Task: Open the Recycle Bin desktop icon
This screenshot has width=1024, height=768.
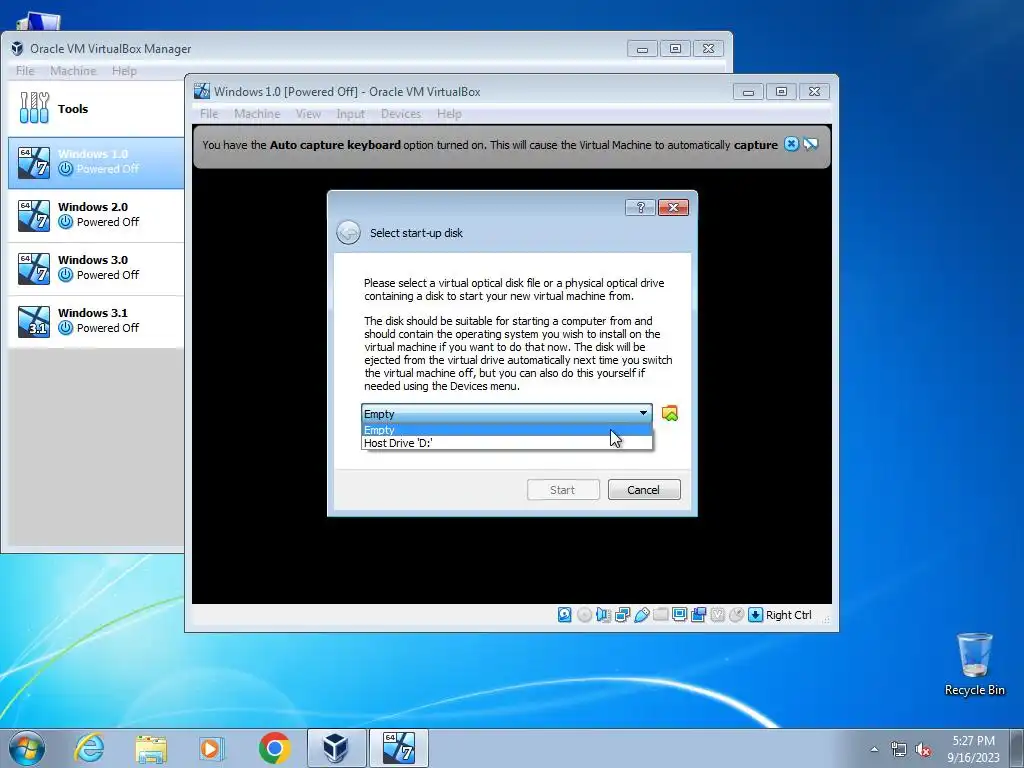Action: 974,664
